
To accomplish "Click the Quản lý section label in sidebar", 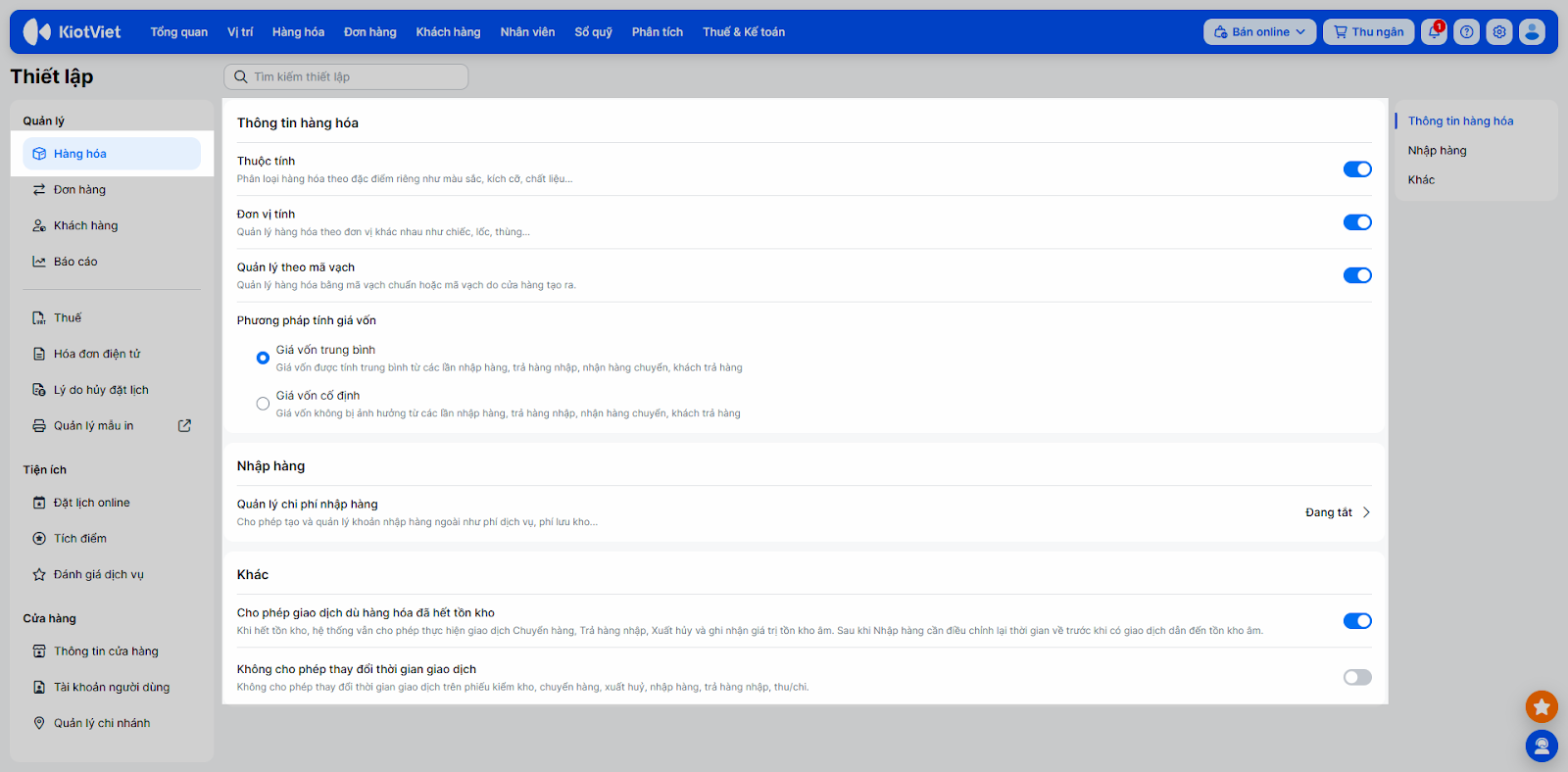I will [44, 121].
